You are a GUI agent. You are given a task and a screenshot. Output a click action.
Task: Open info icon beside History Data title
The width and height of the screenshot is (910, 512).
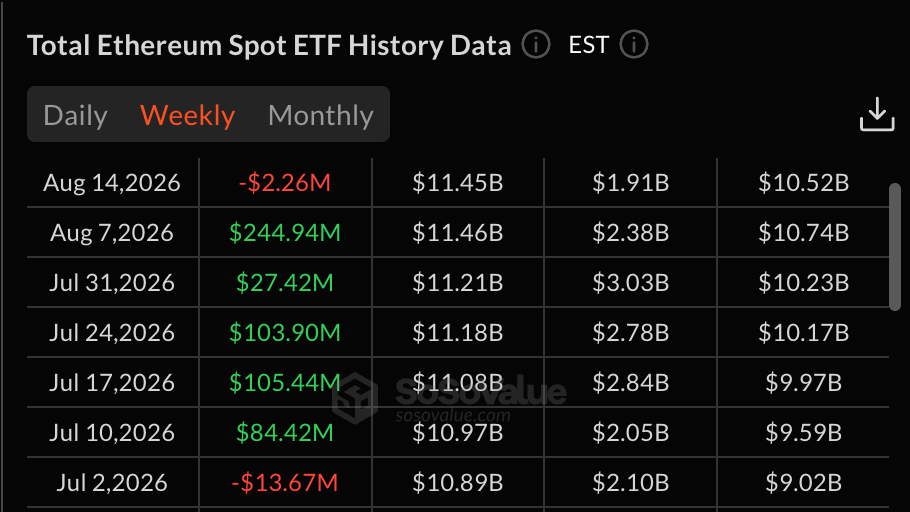pyautogui.click(x=536, y=45)
